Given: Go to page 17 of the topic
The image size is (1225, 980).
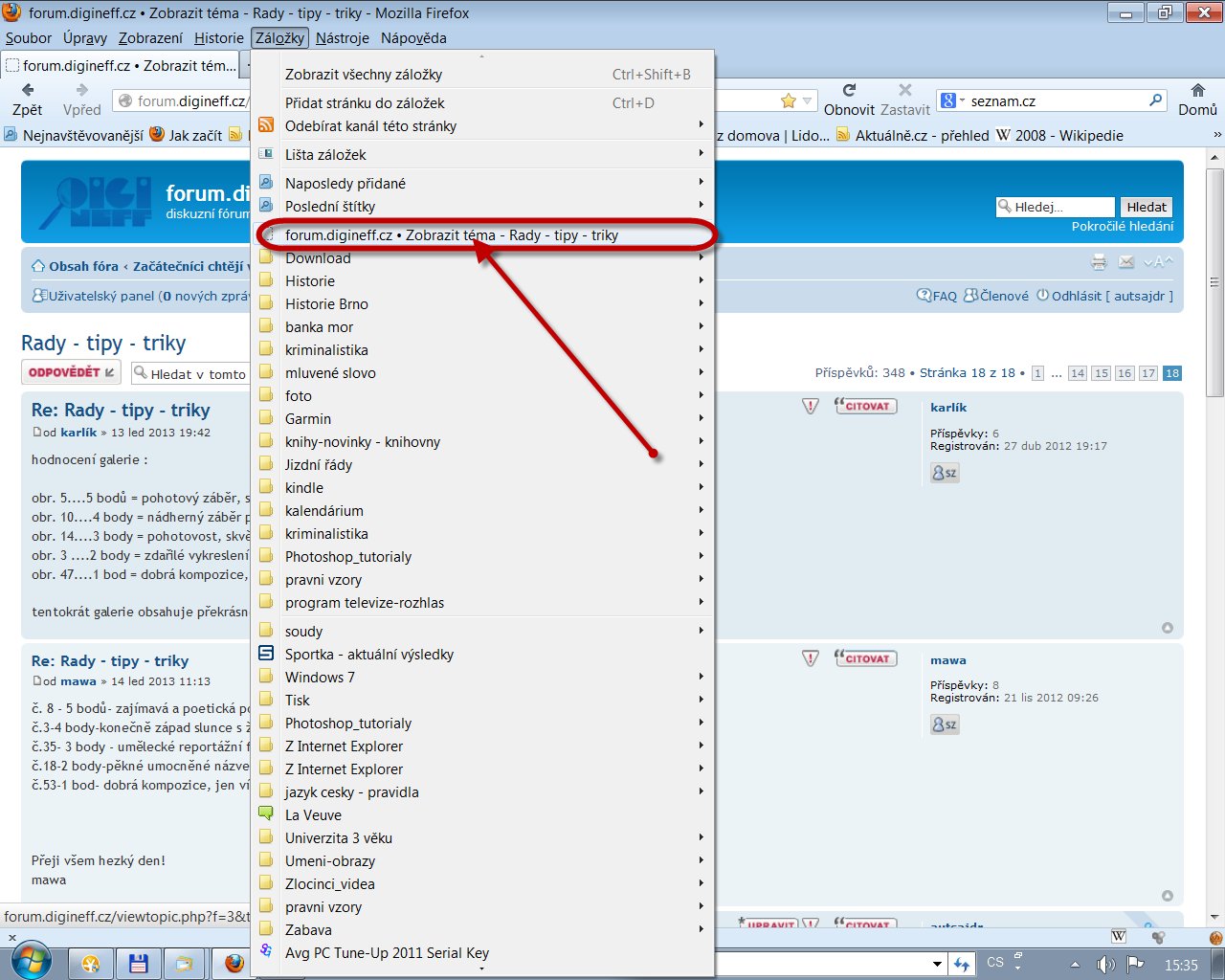Looking at the screenshot, I should (1148, 373).
